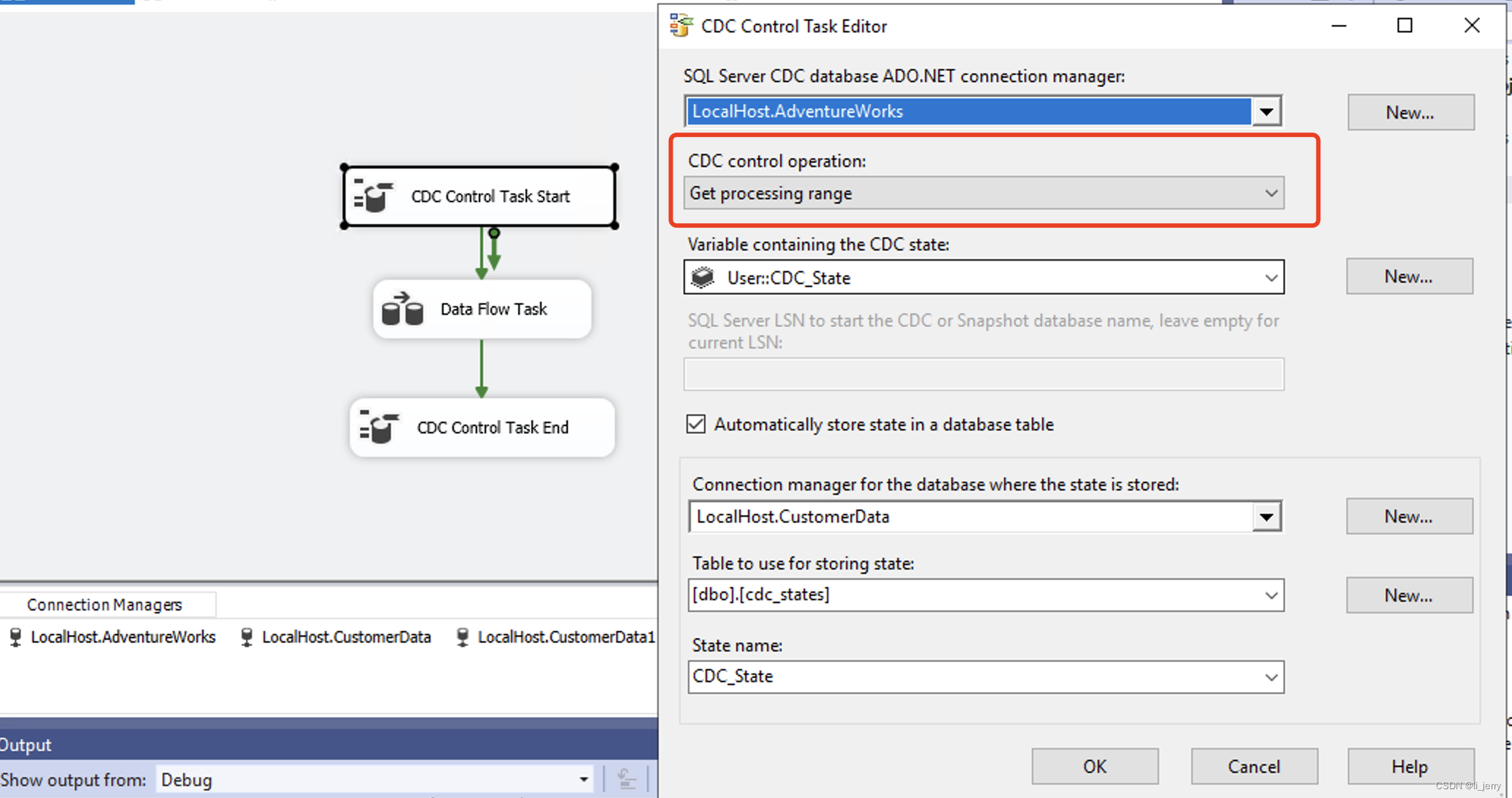The width and height of the screenshot is (1512, 798).
Task: Click the Data Flow Task icon
Action: coord(403,309)
